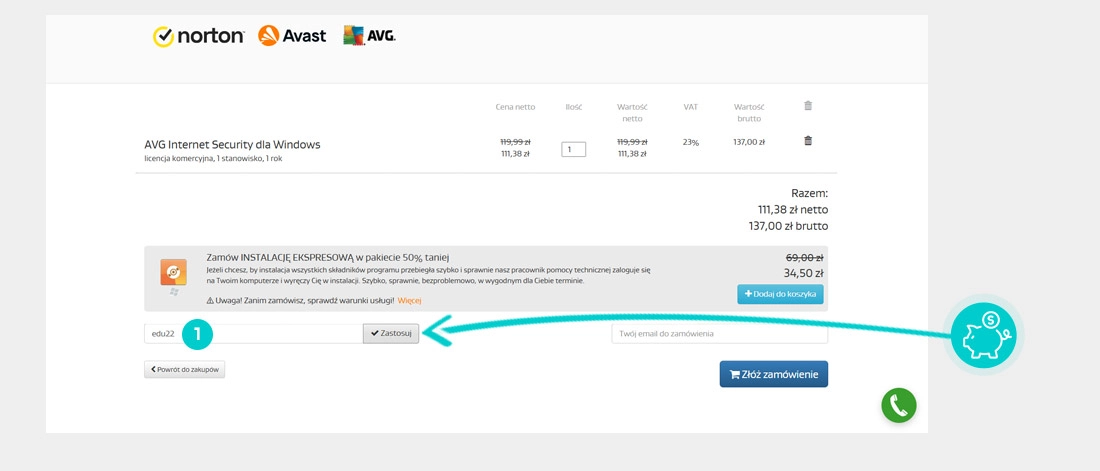Click the trash icon in the table header
1100x471 pixels.
click(808, 106)
